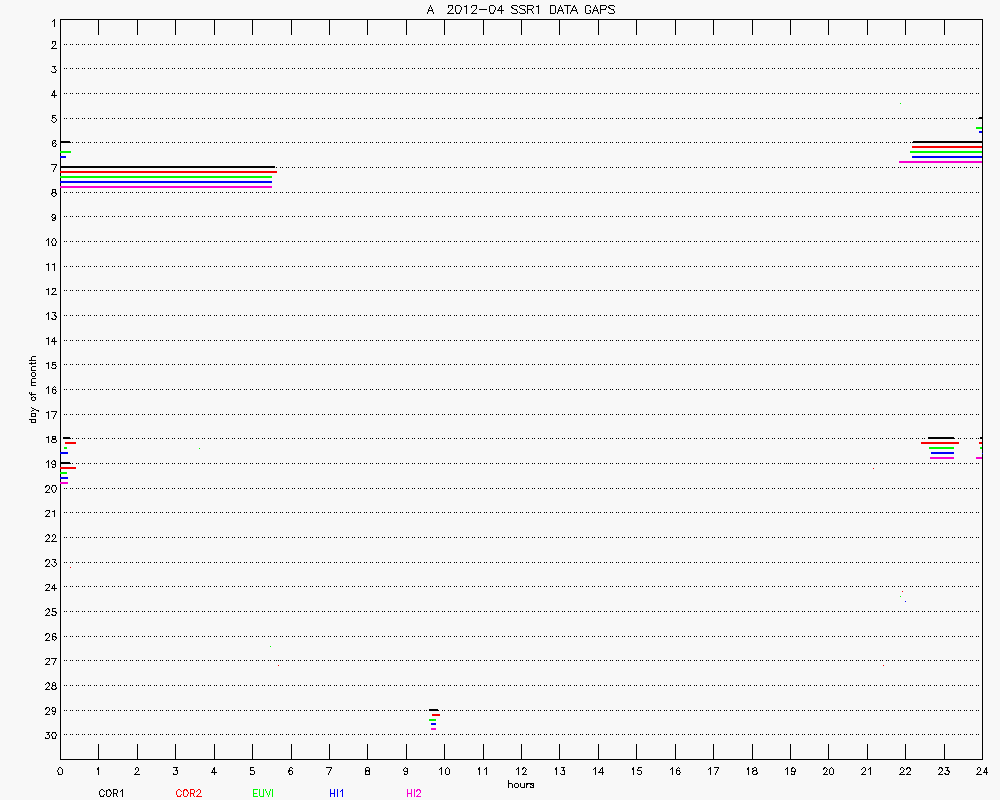Select the long magenta bar below day 7

(x=166, y=186)
